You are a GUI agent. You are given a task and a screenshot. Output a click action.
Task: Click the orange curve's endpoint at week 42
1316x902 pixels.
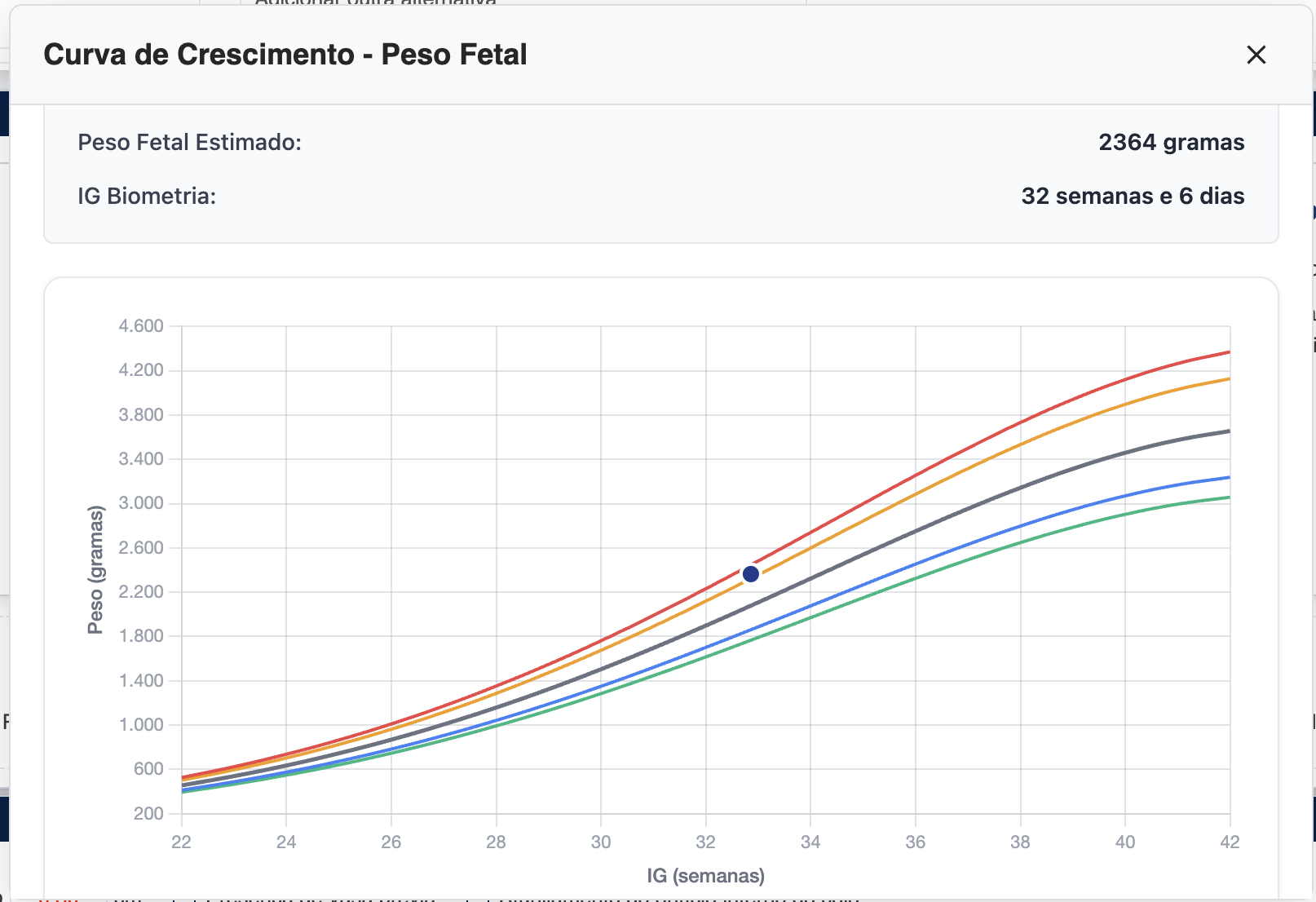coord(1229,378)
